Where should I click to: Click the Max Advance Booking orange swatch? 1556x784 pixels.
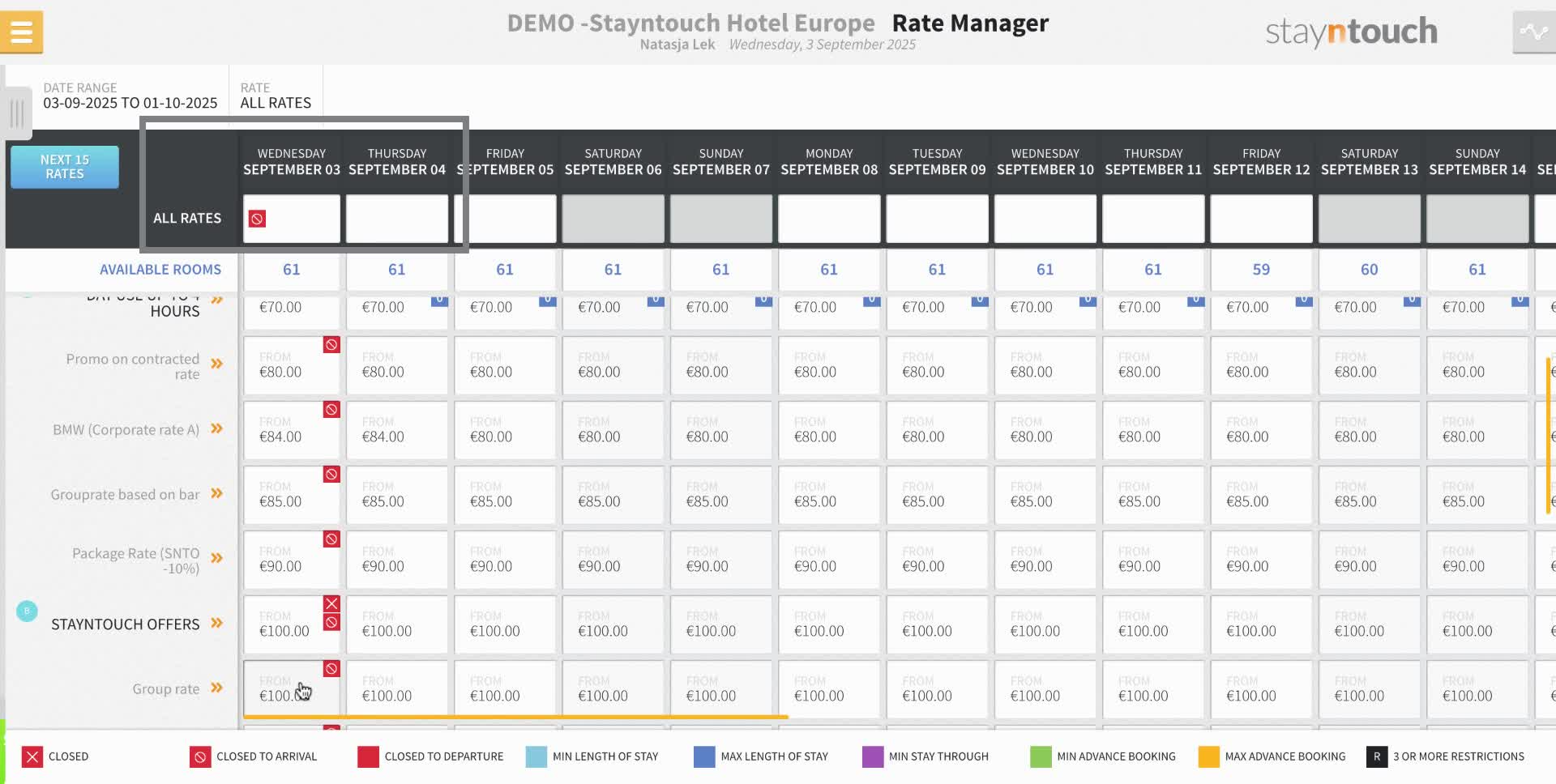tap(1208, 757)
